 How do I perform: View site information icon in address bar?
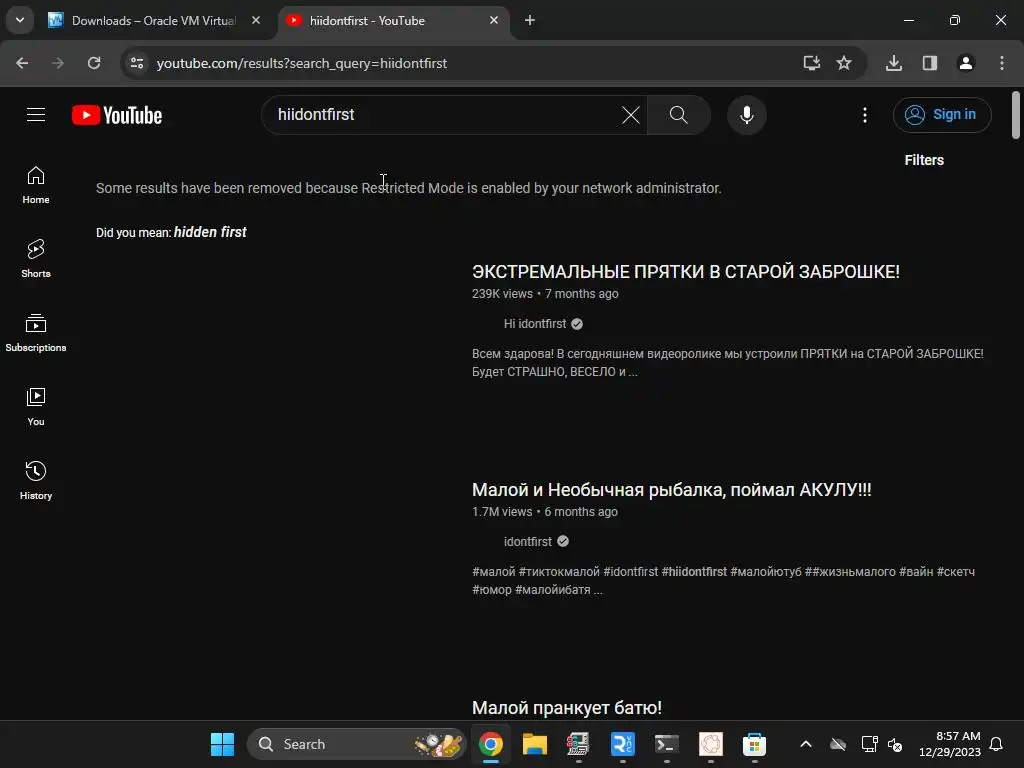point(137,63)
